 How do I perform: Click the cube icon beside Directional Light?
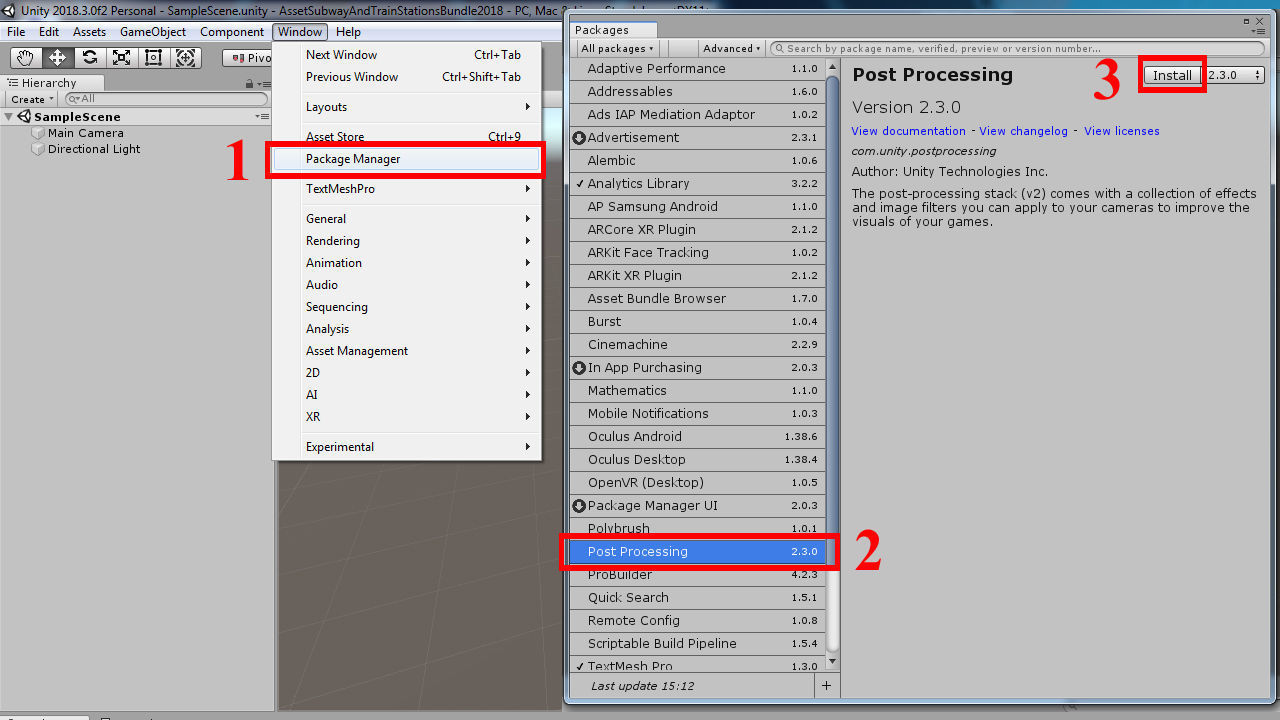pos(39,149)
